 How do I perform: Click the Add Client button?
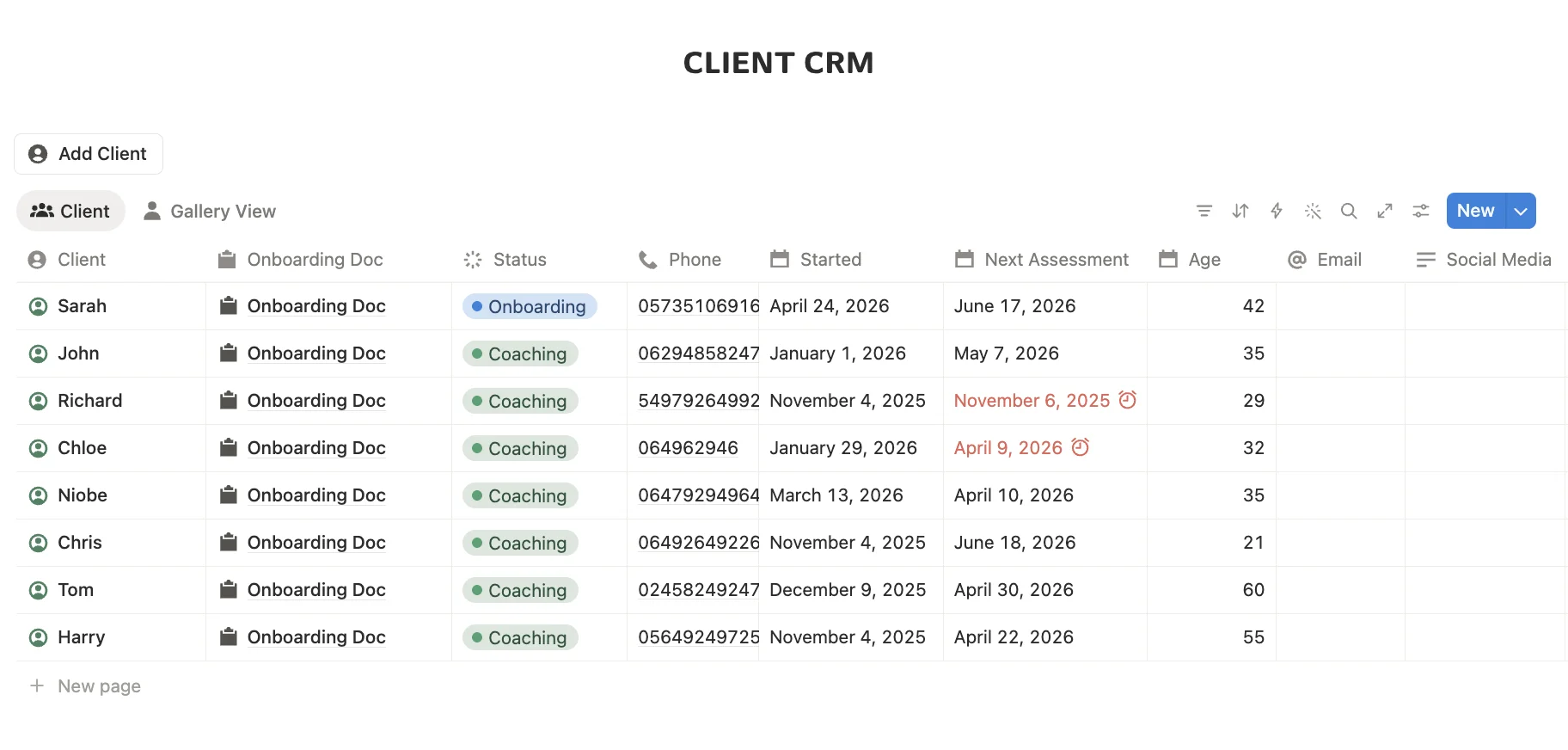pyautogui.click(x=88, y=153)
